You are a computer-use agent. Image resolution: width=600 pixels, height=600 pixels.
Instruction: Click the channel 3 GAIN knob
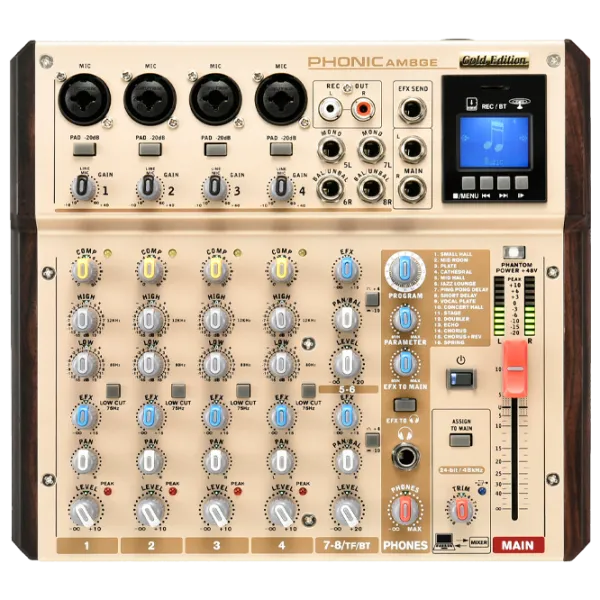(213, 187)
